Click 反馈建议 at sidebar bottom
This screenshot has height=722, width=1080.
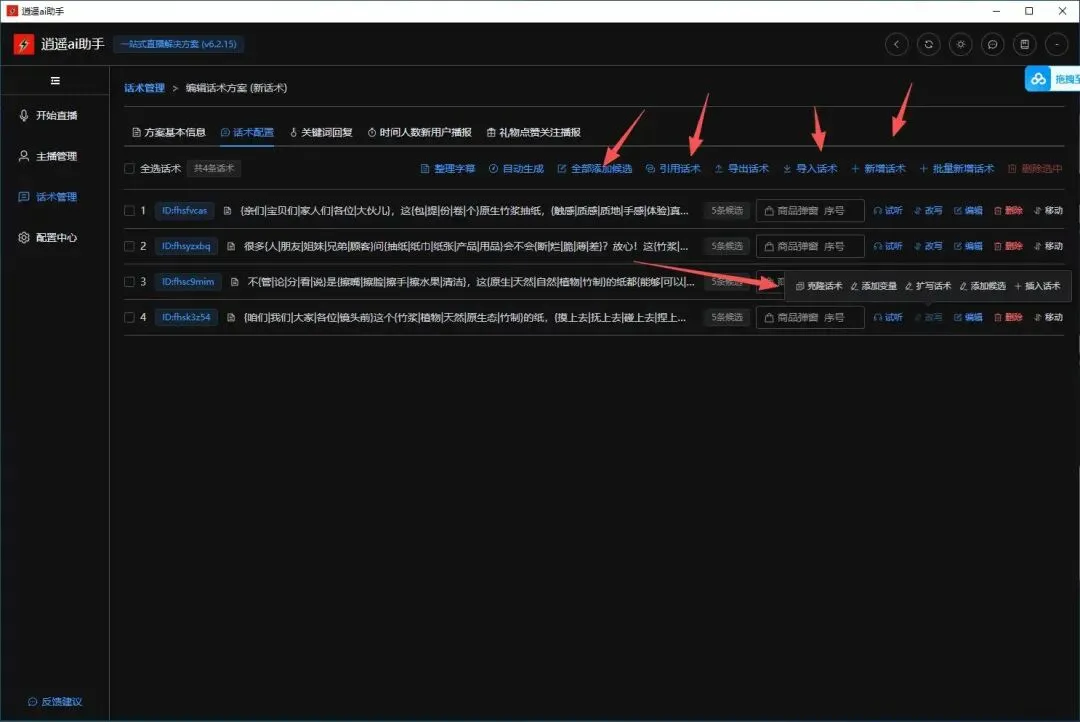point(55,701)
